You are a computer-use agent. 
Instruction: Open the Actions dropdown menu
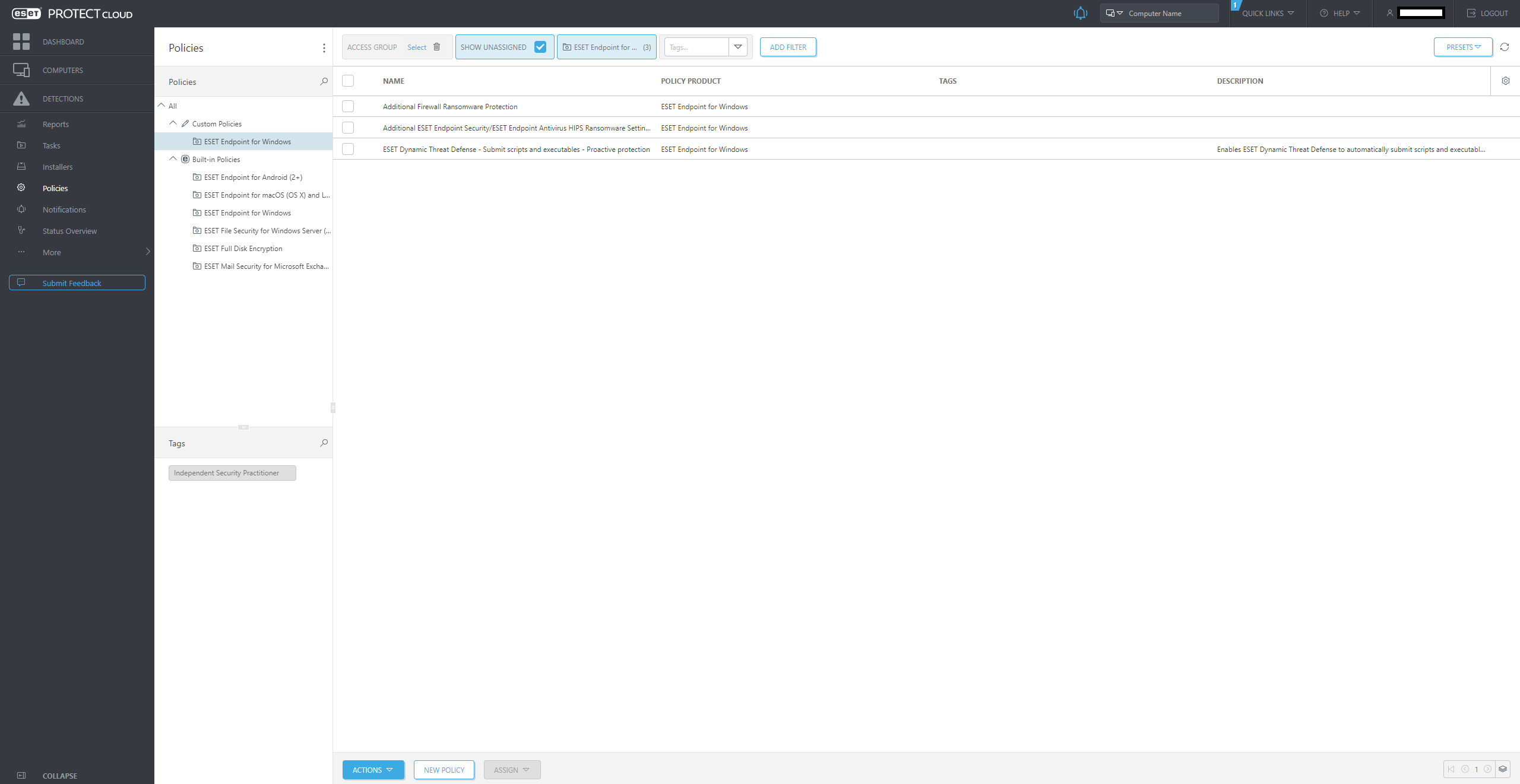tap(373, 770)
